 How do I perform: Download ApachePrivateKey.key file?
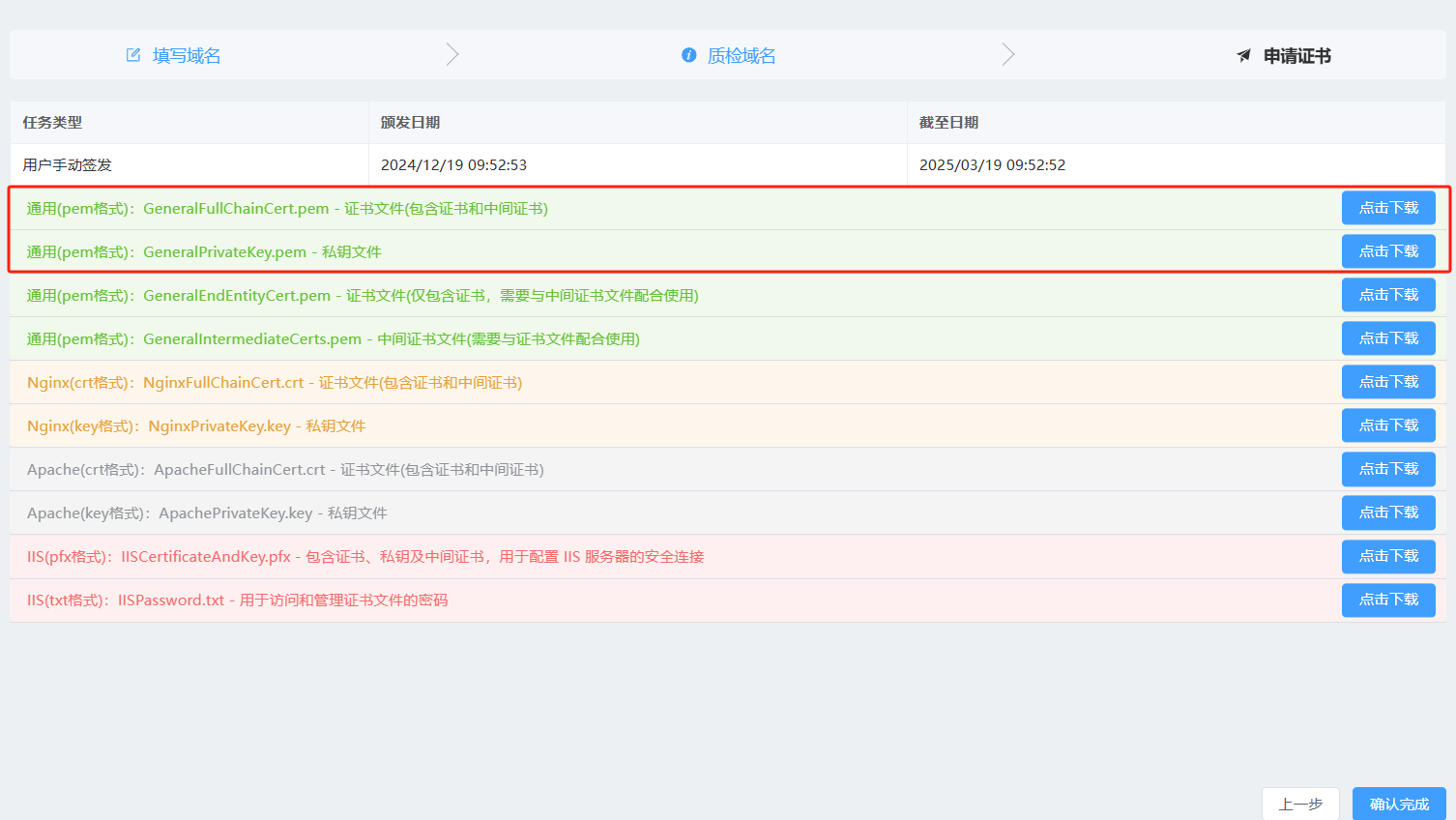coord(1387,512)
